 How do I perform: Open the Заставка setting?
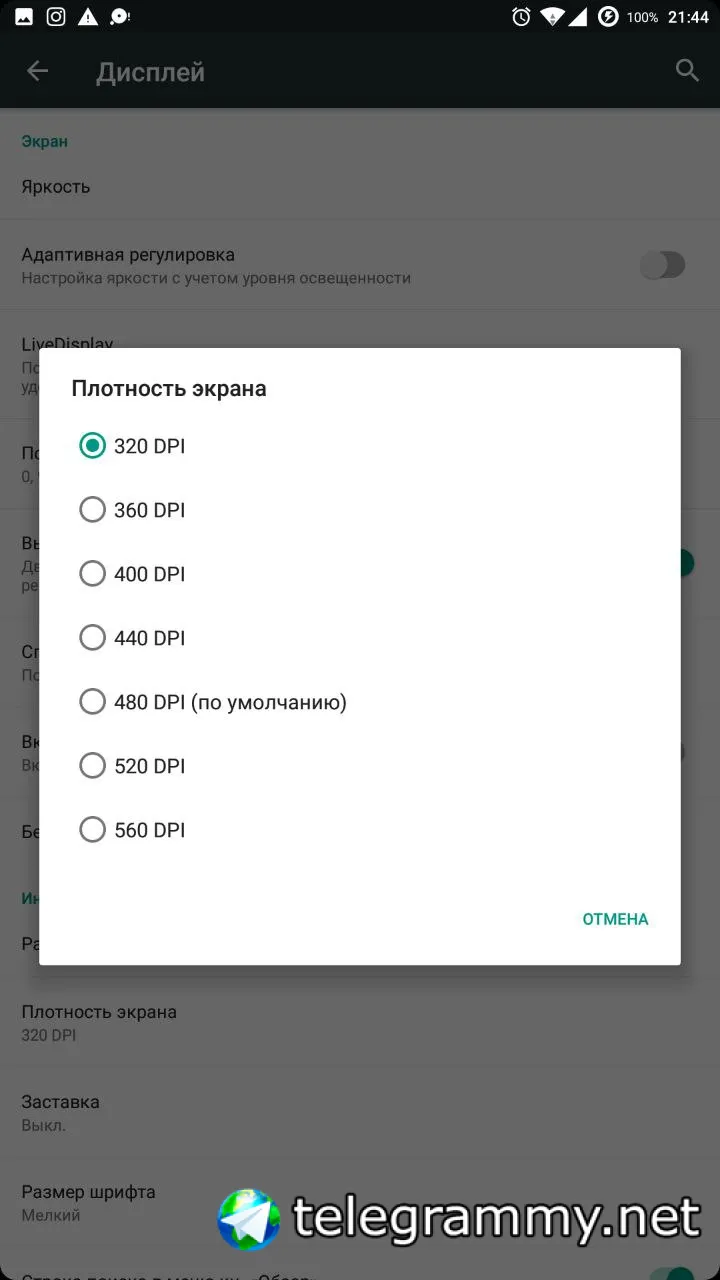[x=60, y=1112]
